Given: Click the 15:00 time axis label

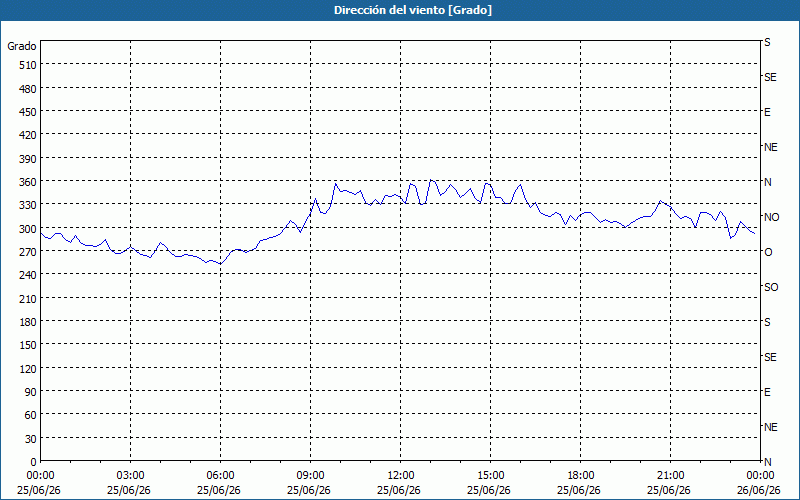Looking at the screenshot, I should pyautogui.click(x=490, y=476).
